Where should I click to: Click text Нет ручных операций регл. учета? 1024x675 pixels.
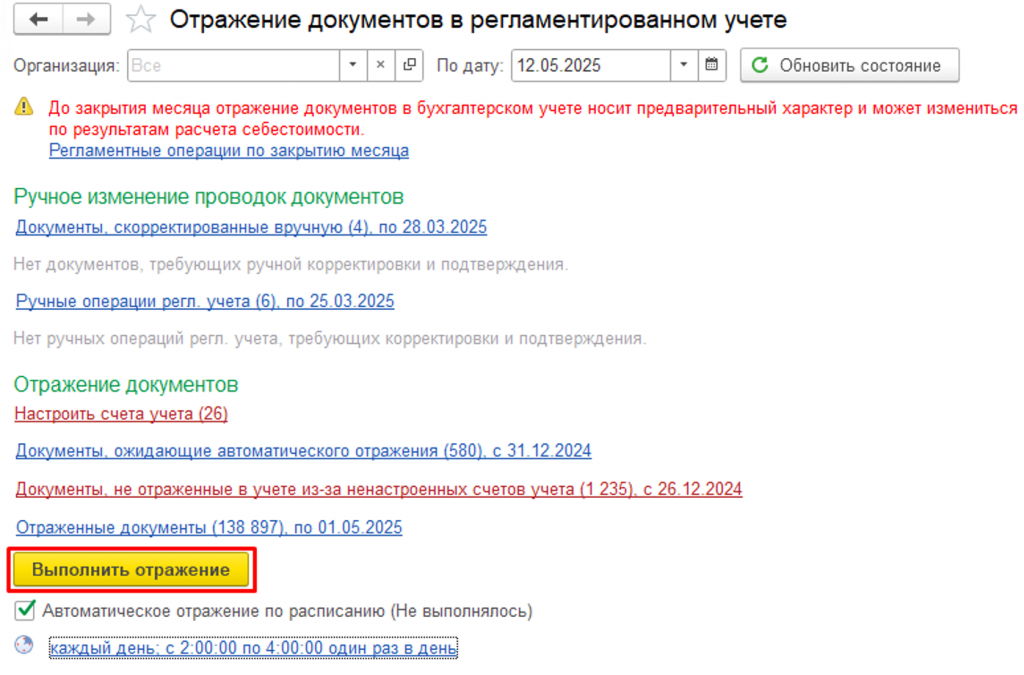tap(330, 339)
